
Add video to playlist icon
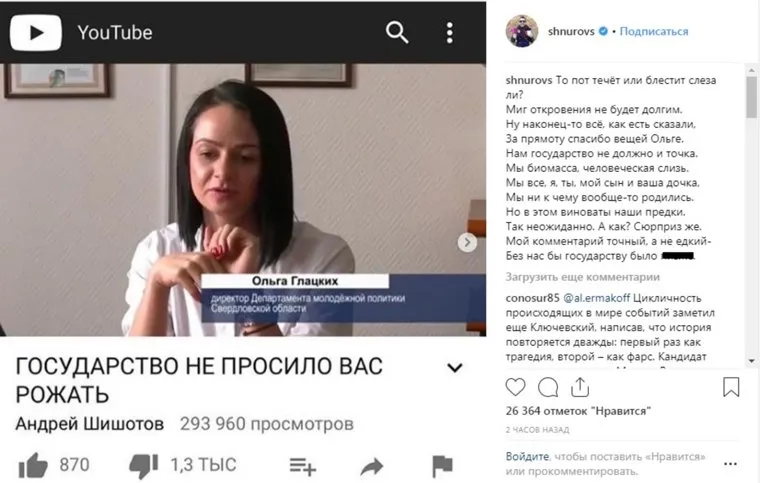click(303, 467)
